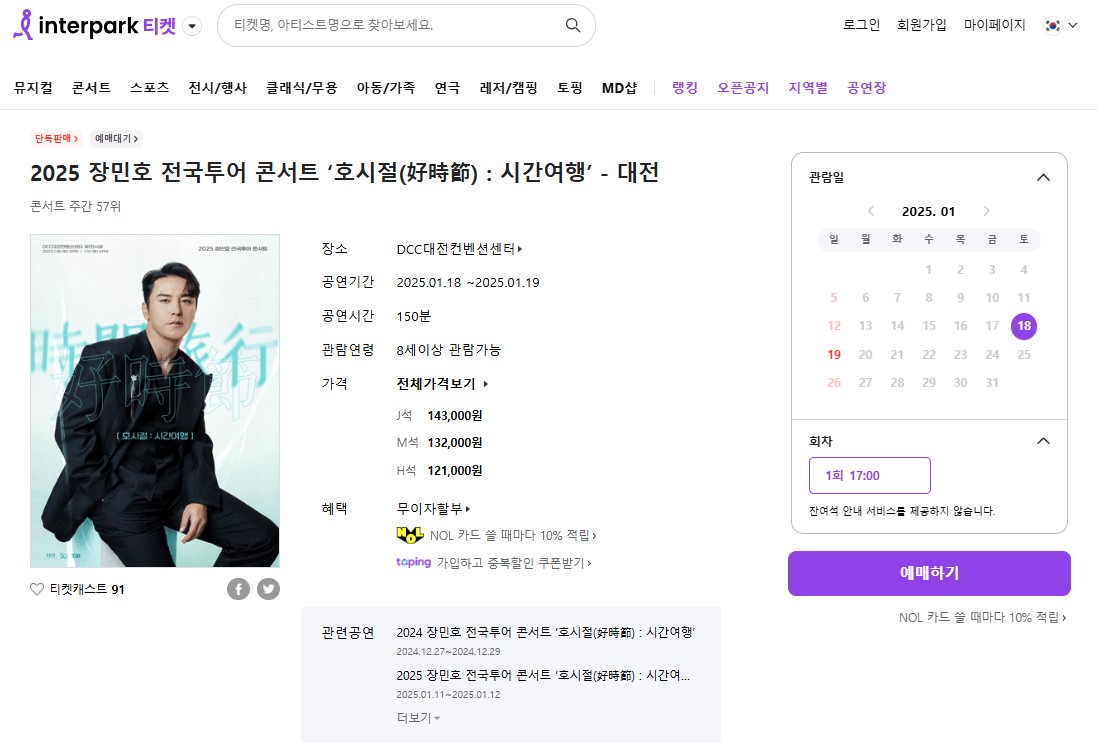The width and height of the screenshot is (1097, 753).
Task: Share the concert on Twitter
Action: click(268, 589)
